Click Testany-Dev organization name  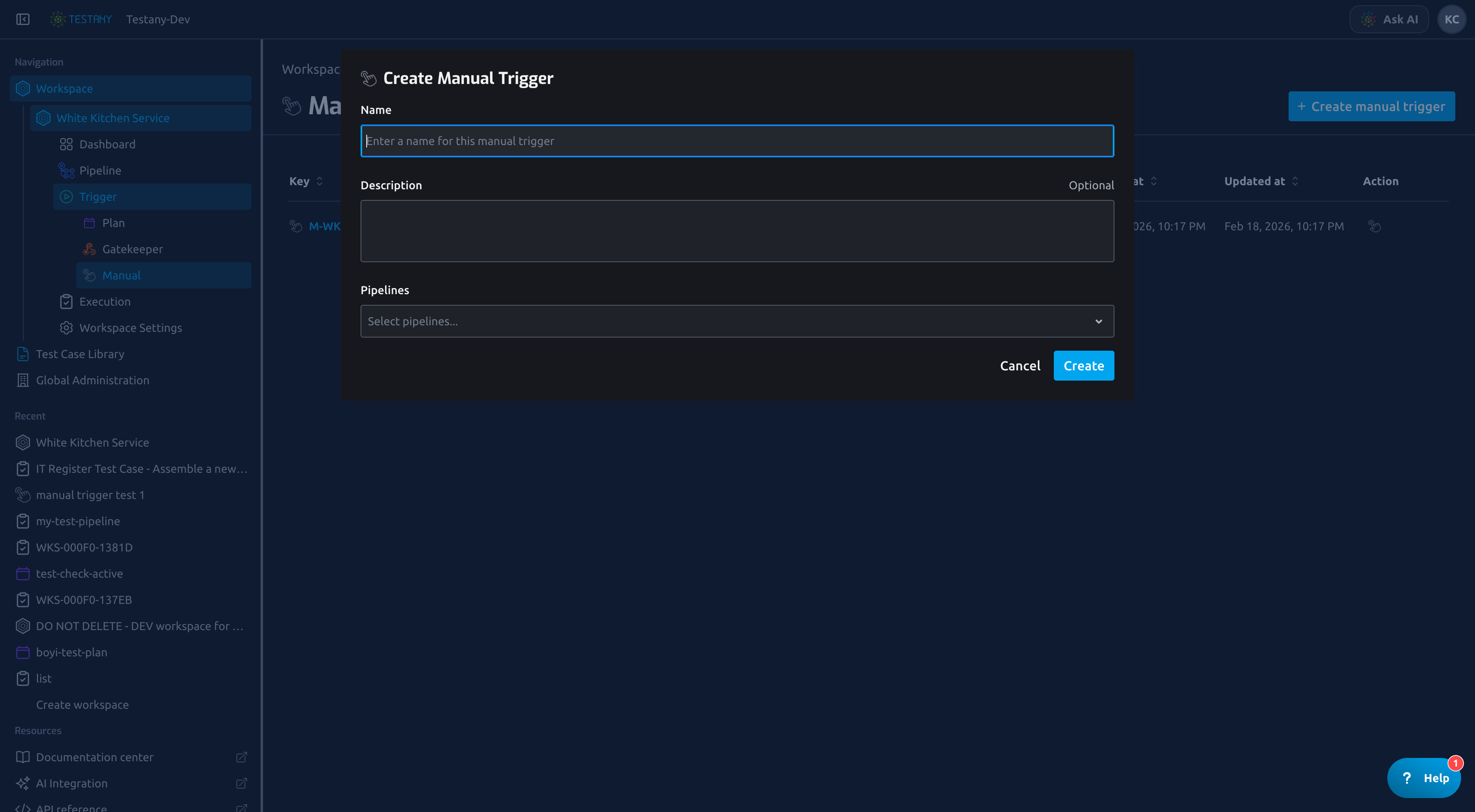(158, 20)
